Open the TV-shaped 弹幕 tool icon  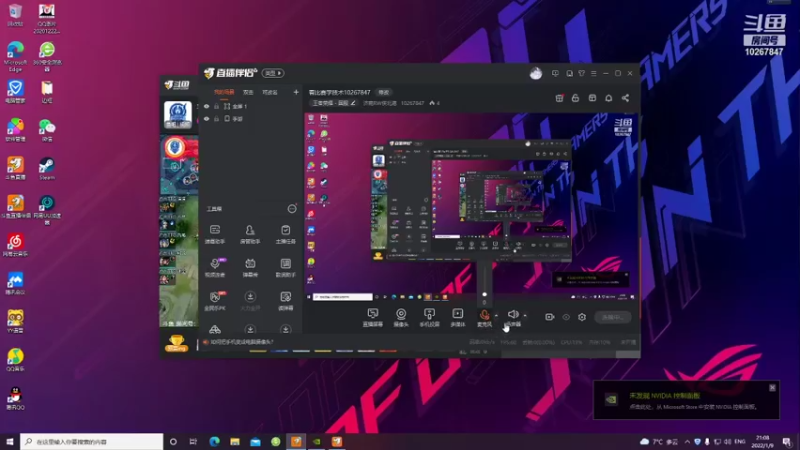pos(250,267)
